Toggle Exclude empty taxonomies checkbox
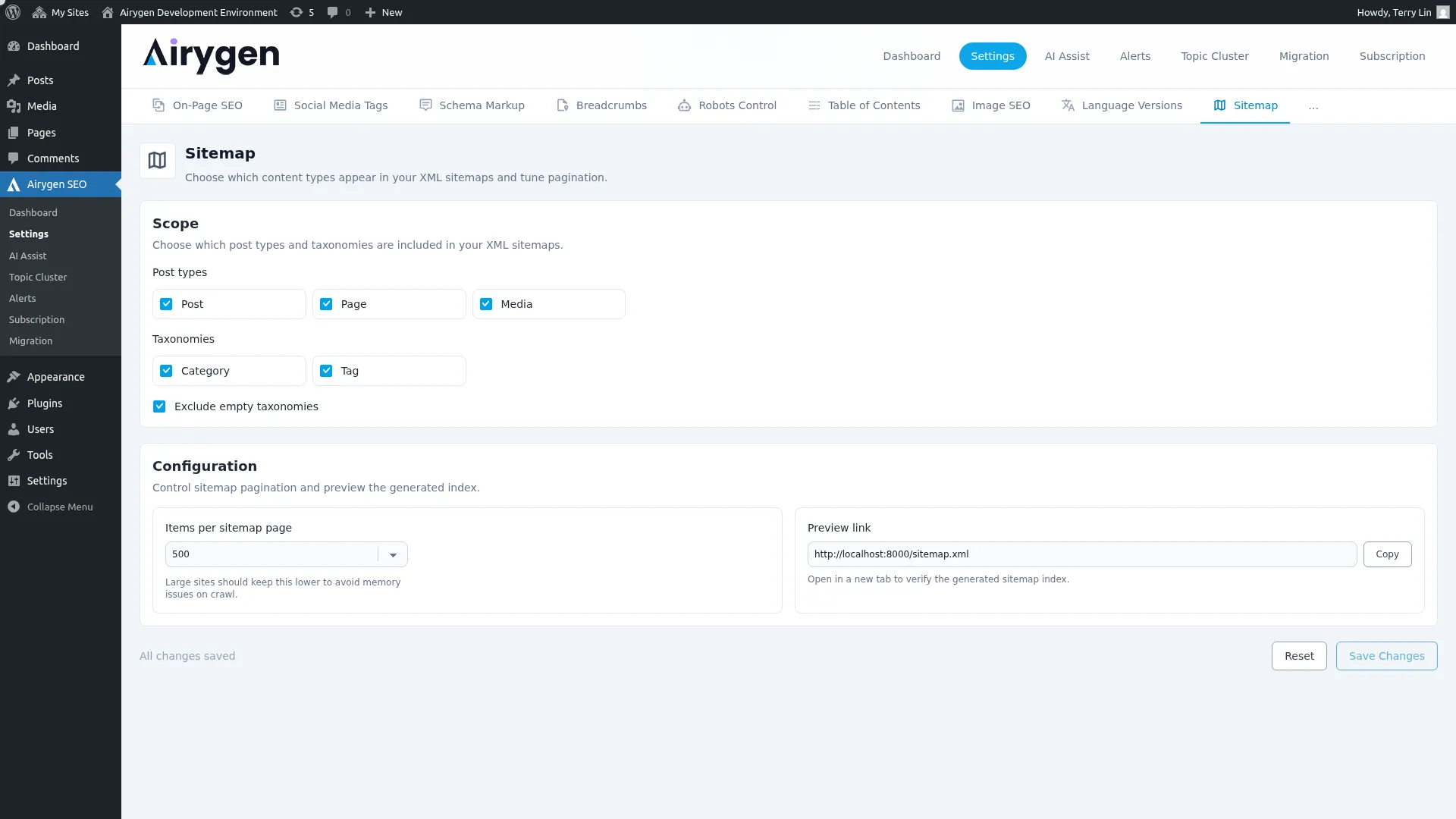 coord(159,406)
